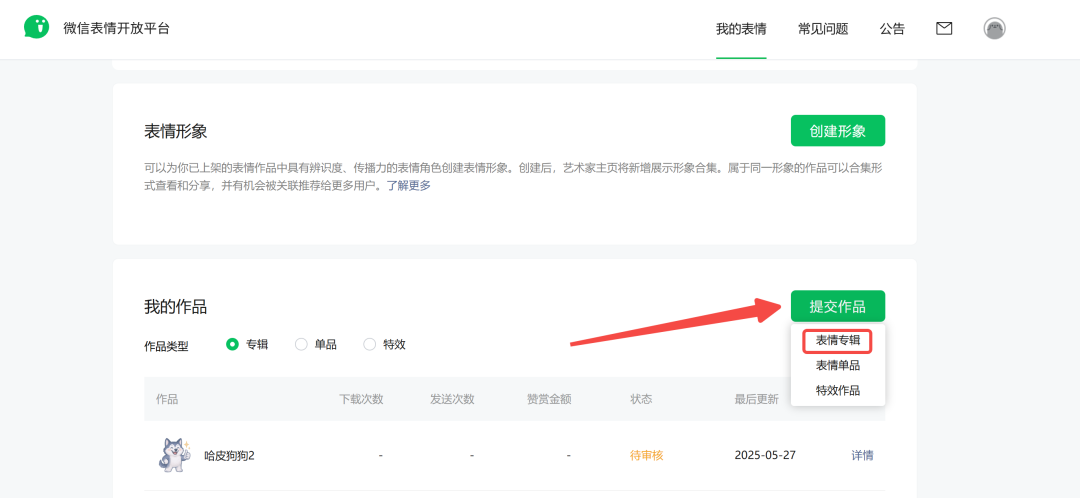Click the 发送次数 column header
The width and height of the screenshot is (1080, 498).
point(452,400)
